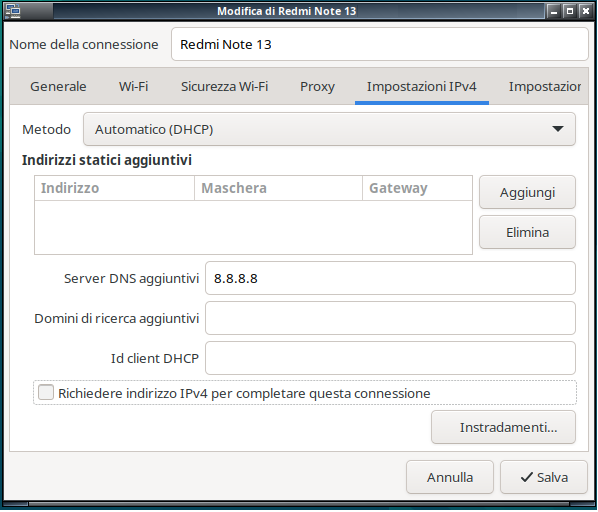598x512 pixels.
Task: Minimize the Modifica di Redmi Note 13 window
Action: (x=554, y=11)
